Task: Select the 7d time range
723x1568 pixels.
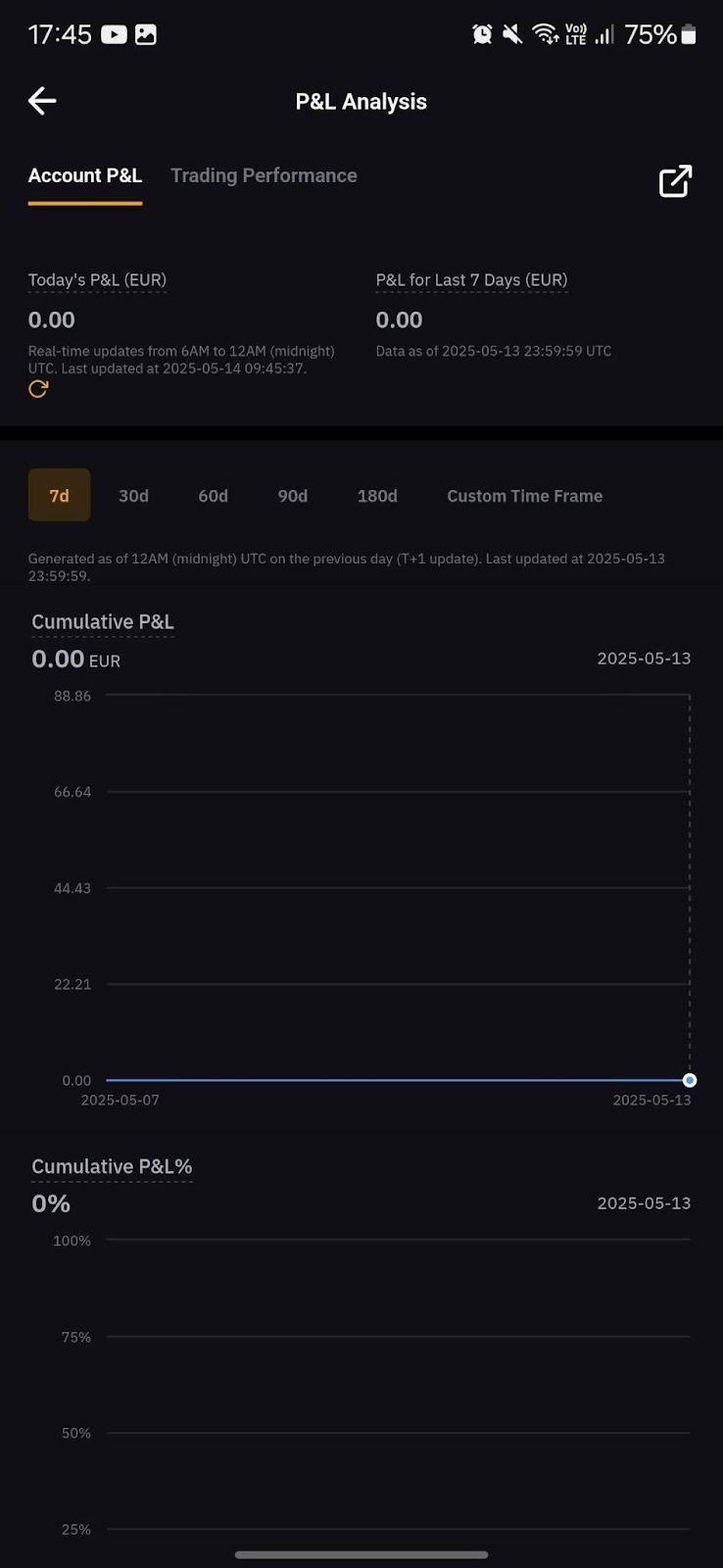Action: click(x=59, y=496)
